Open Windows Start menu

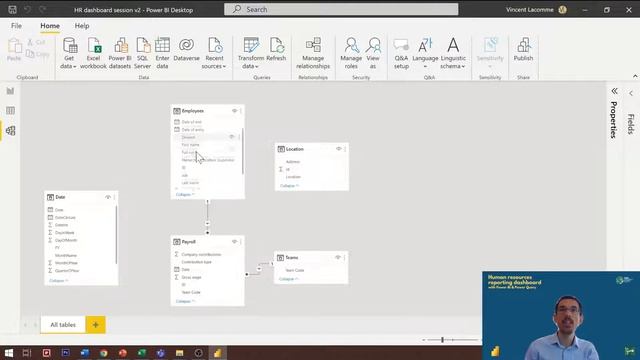[x=9, y=353]
